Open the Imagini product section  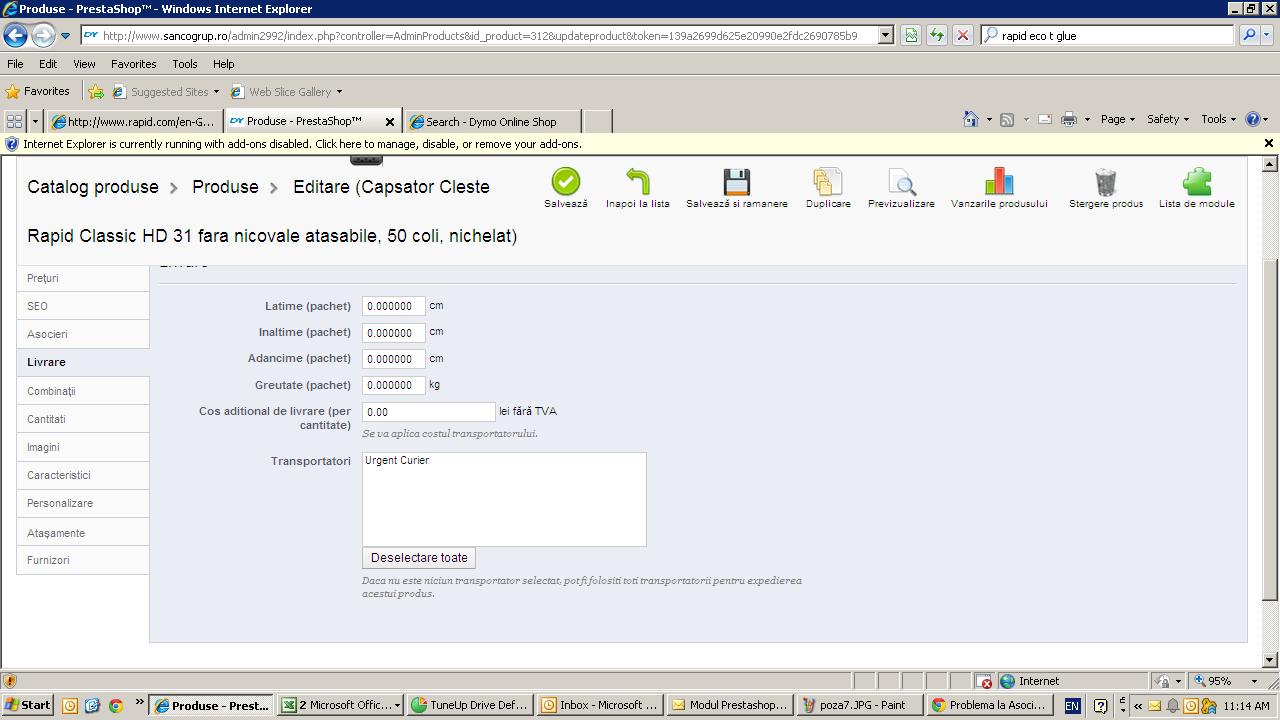coord(83,447)
